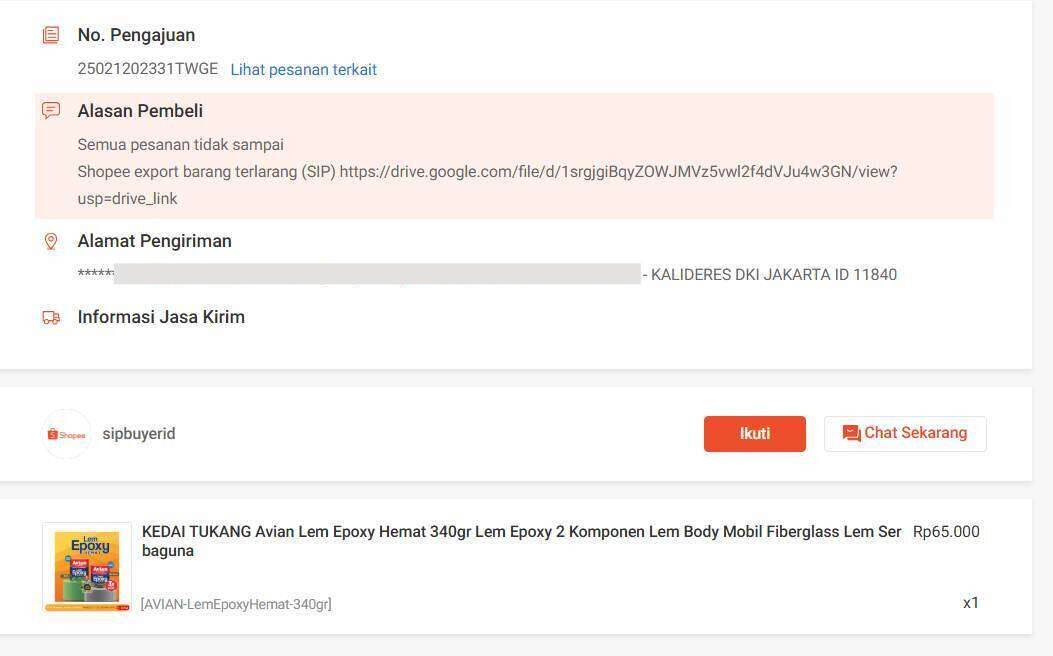Image resolution: width=1053 pixels, height=656 pixels.
Task: Follow the shop with the Ikuti button
Action: click(x=755, y=434)
